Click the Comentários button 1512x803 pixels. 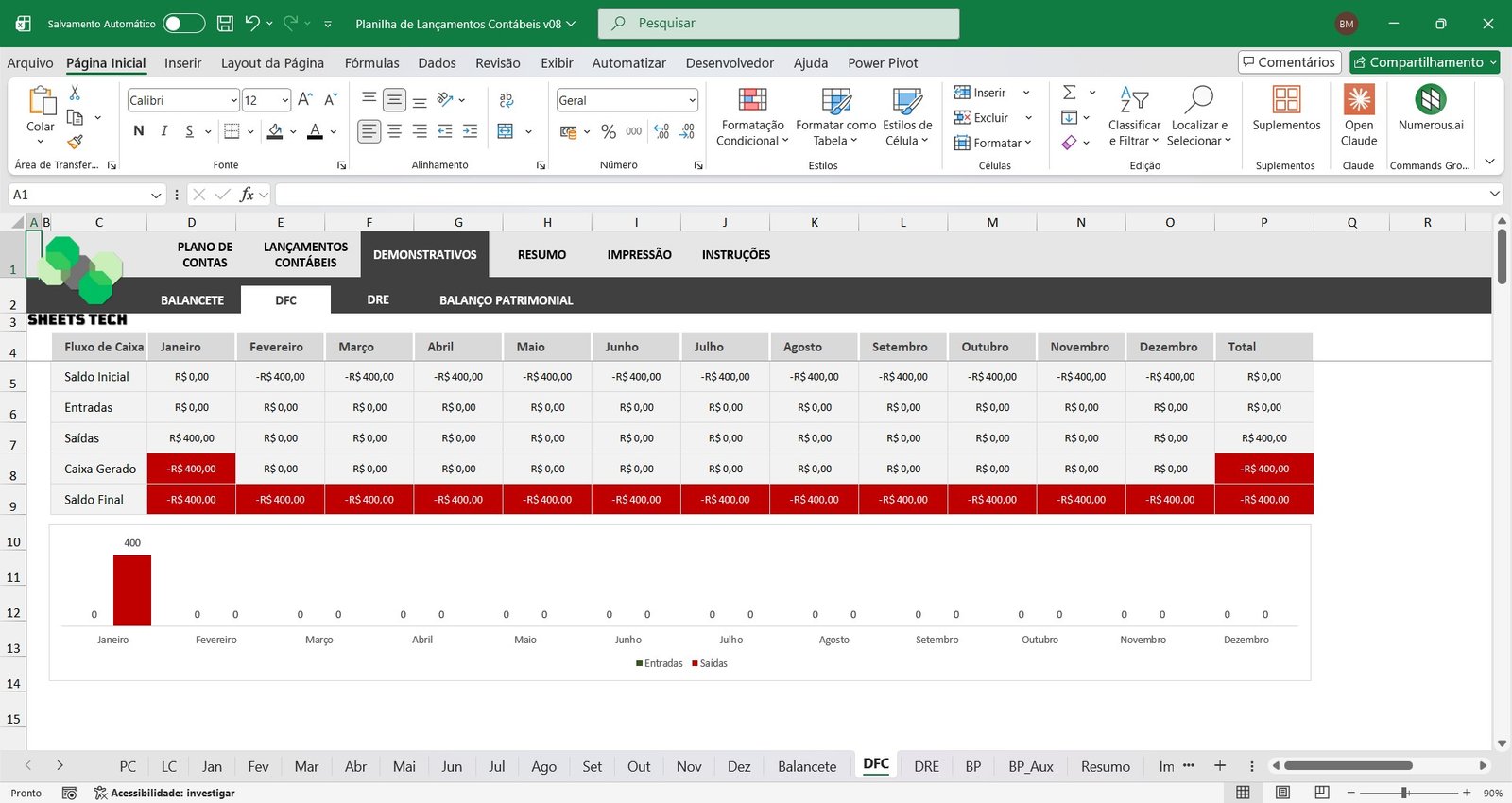click(1289, 62)
